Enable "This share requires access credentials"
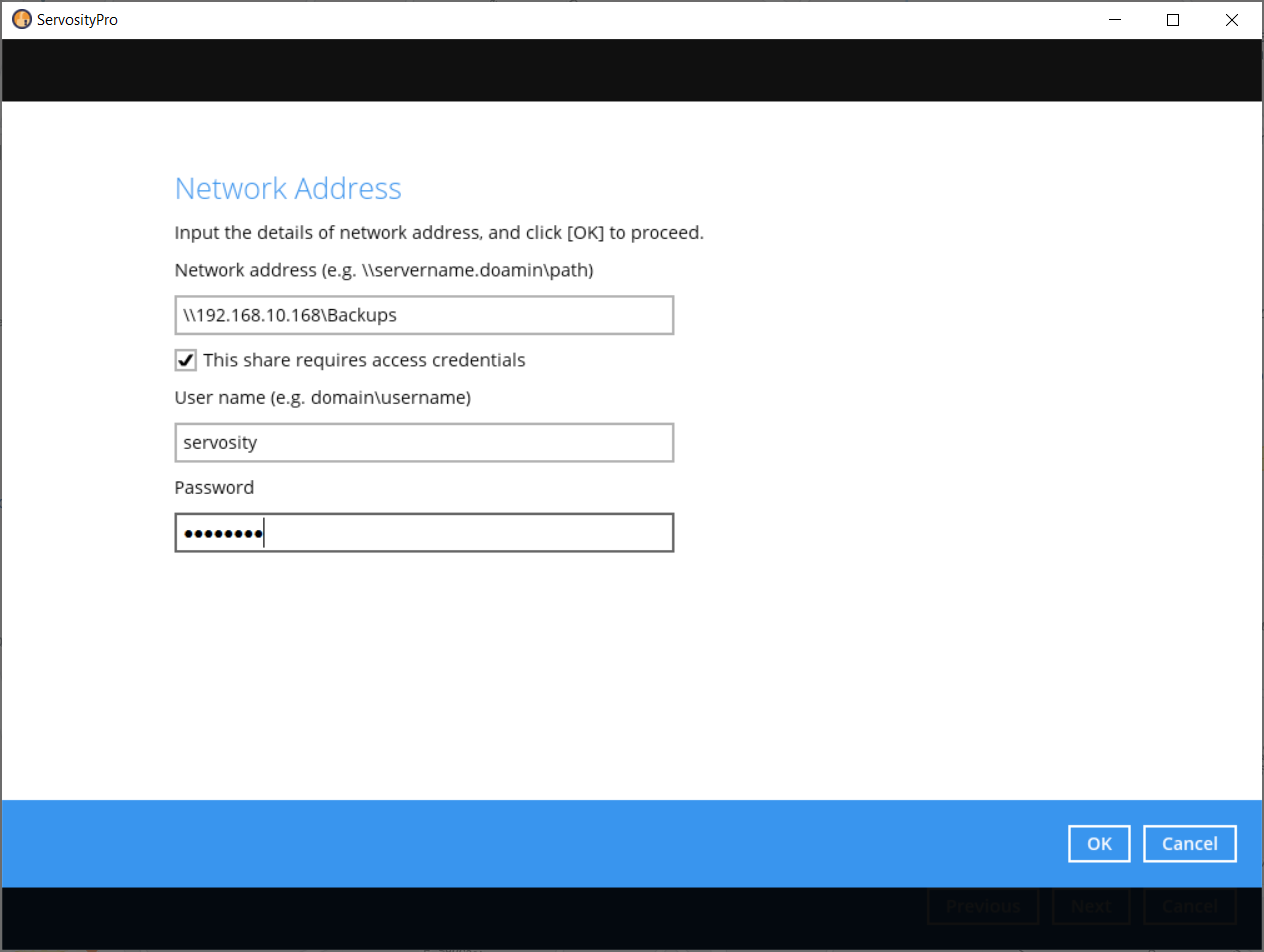 (185, 360)
